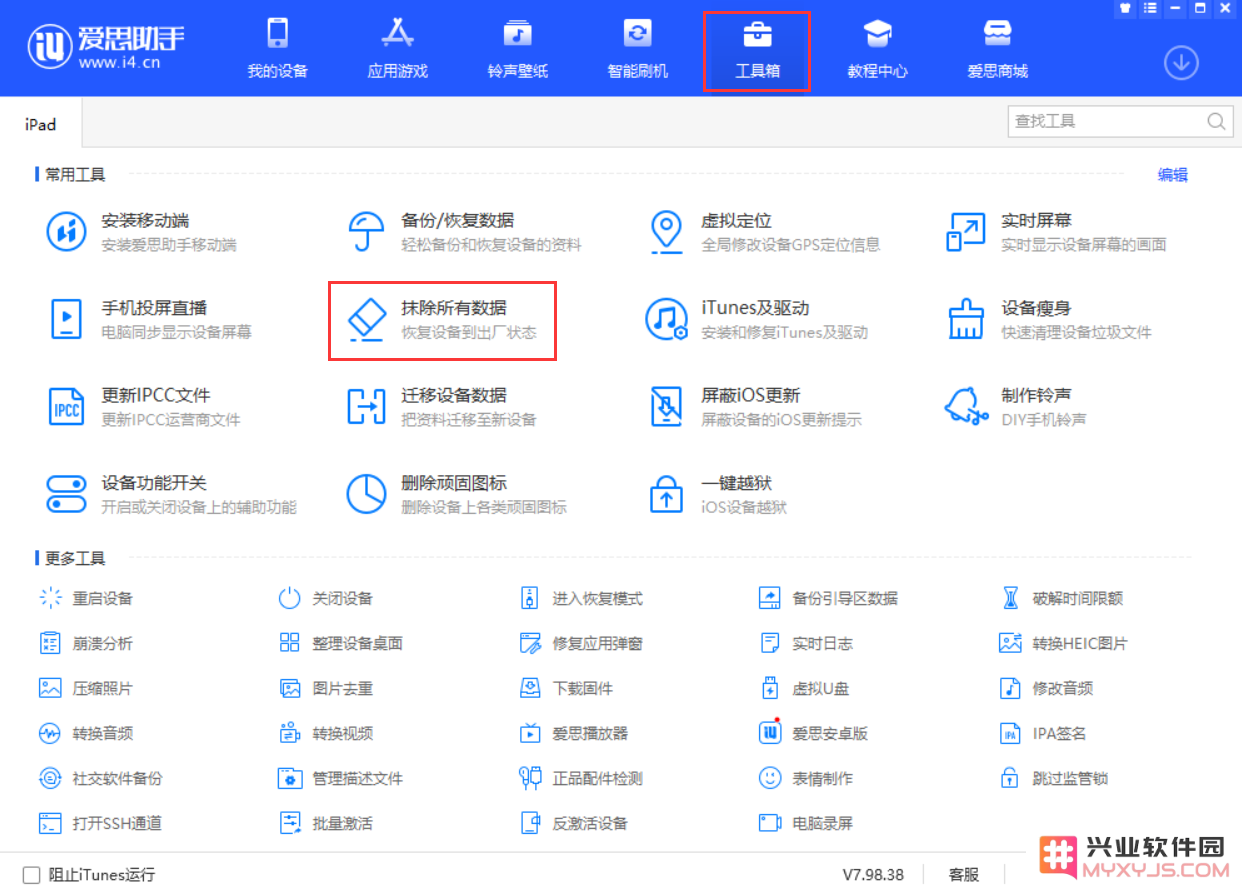Open 图片去重 tool
Screen dimensions: 1242x894
pos(326,688)
